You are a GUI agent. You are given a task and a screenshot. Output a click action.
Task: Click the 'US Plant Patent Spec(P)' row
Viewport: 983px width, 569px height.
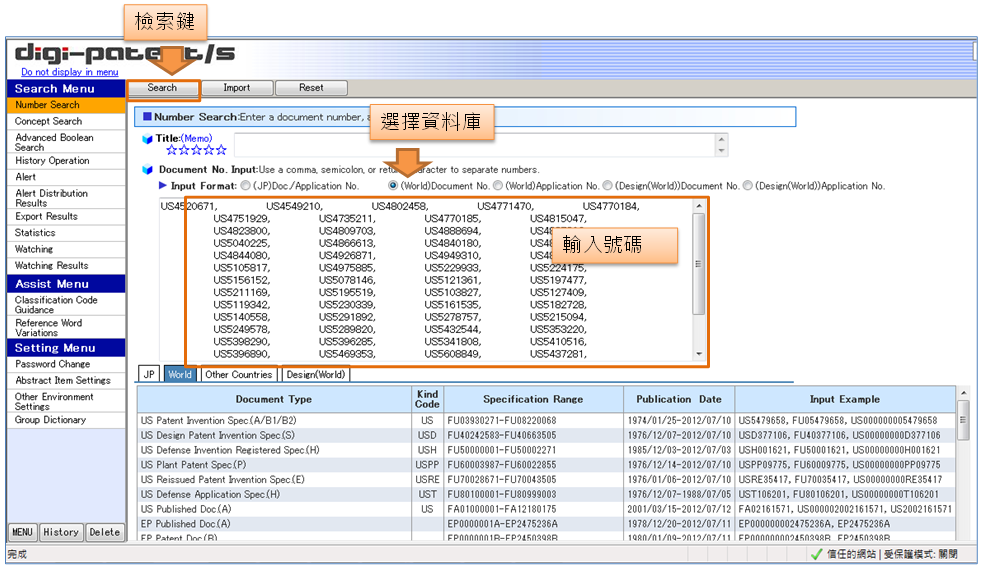pos(547,465)
